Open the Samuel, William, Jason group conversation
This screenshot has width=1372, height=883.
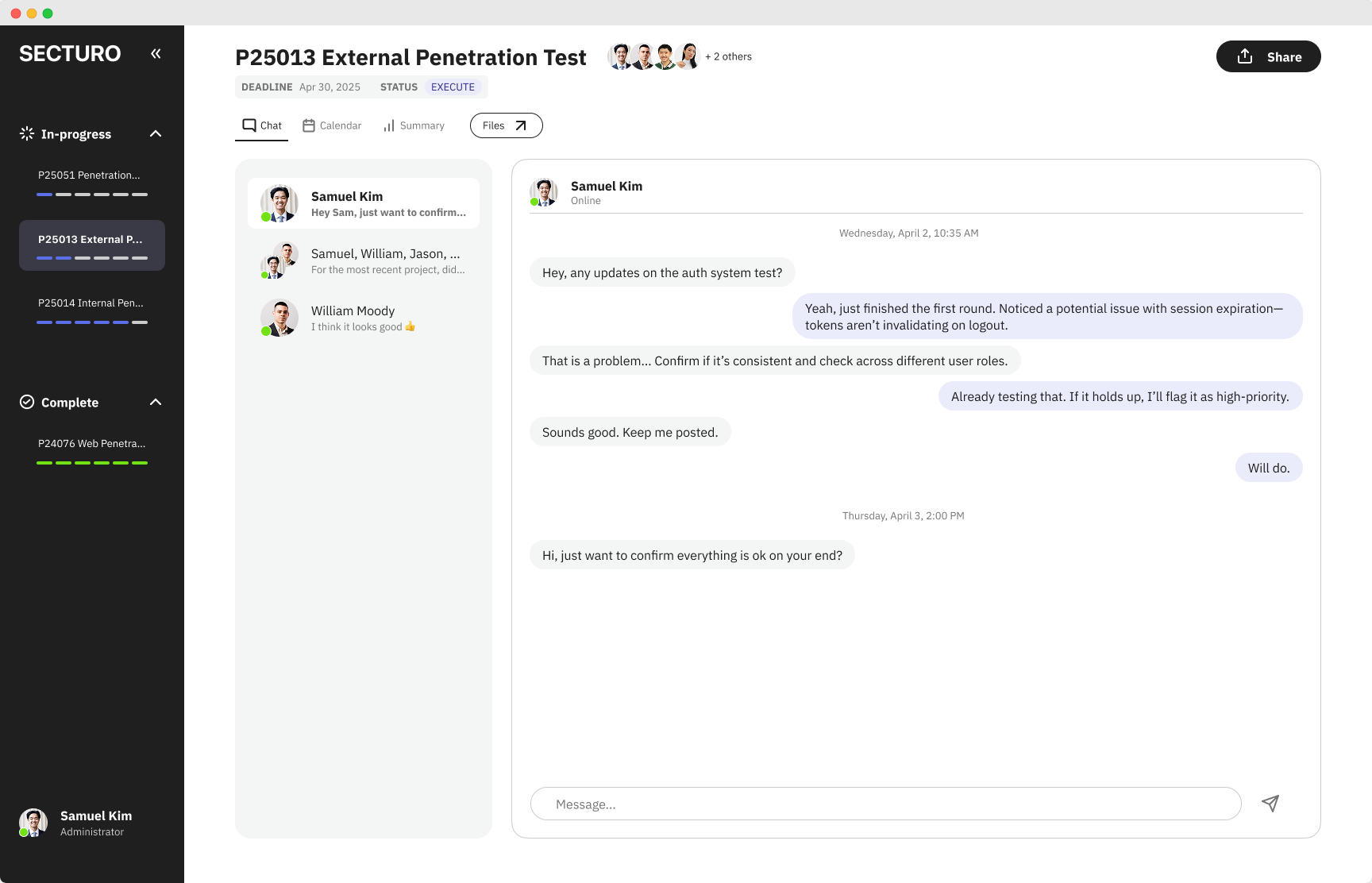pos(364,260)
